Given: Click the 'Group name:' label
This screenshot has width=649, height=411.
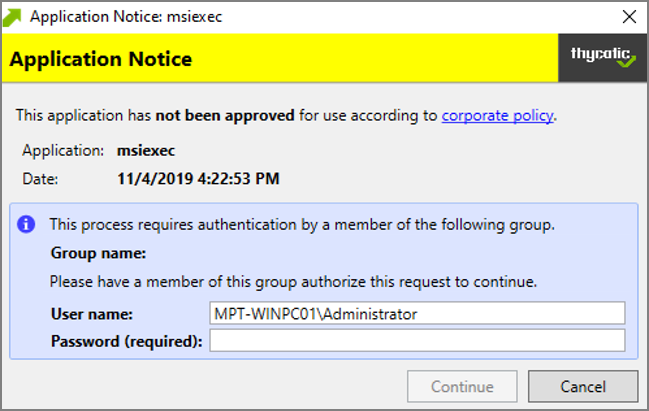Looking at the screenshot, I should click(98, 253).
